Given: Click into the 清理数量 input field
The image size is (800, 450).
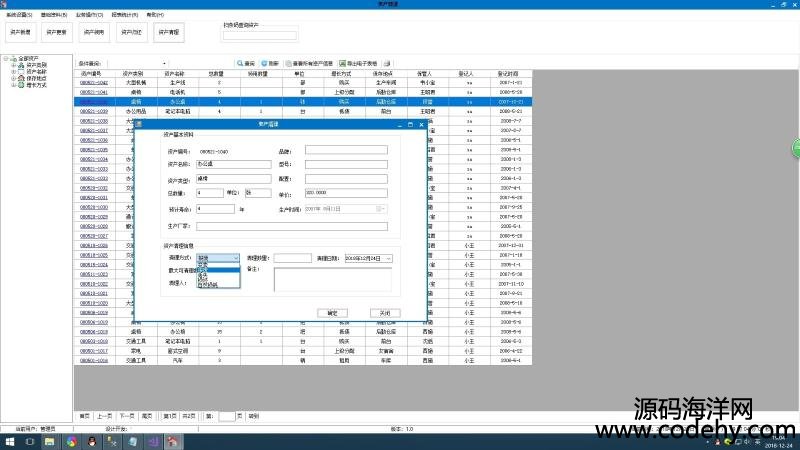Looking at the screenshot, I should (x=292, y=258).
